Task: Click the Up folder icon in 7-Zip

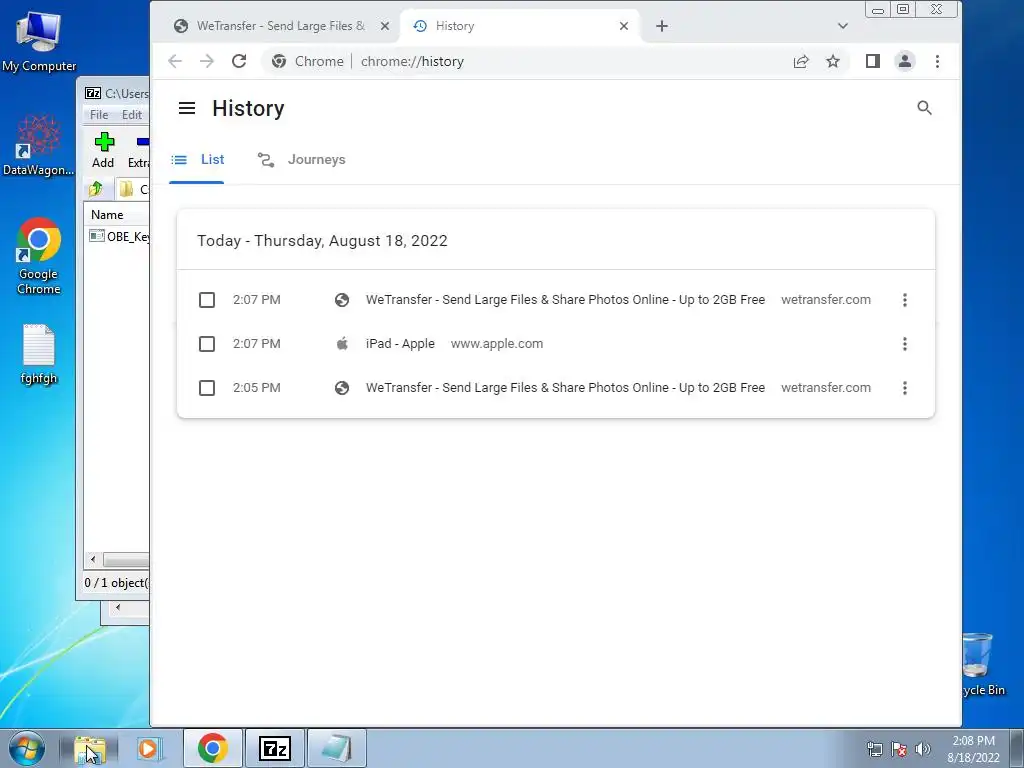Action: click(96, 189)
